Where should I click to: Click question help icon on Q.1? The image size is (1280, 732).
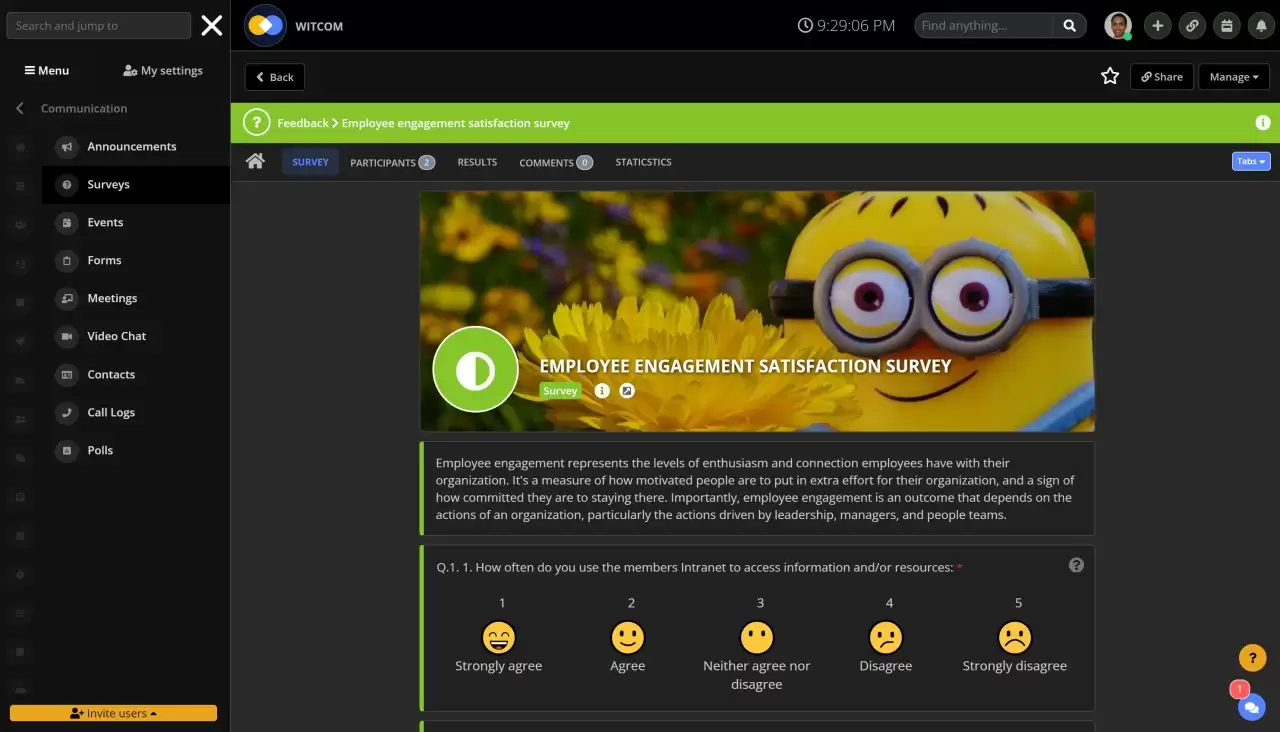click(1076, 565)
